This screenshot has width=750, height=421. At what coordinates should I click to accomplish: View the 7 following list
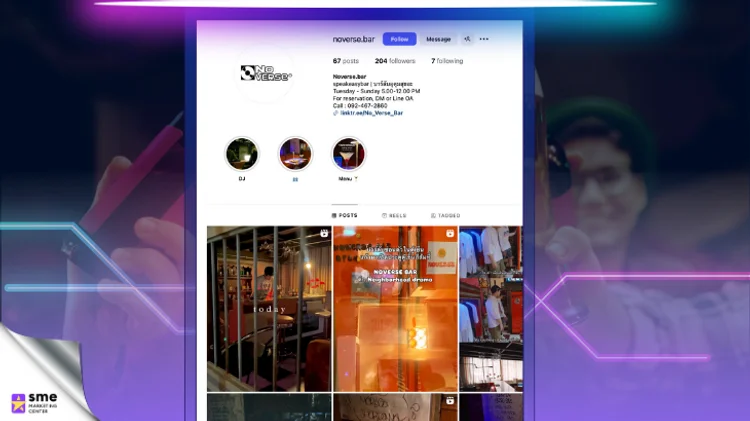447,61
